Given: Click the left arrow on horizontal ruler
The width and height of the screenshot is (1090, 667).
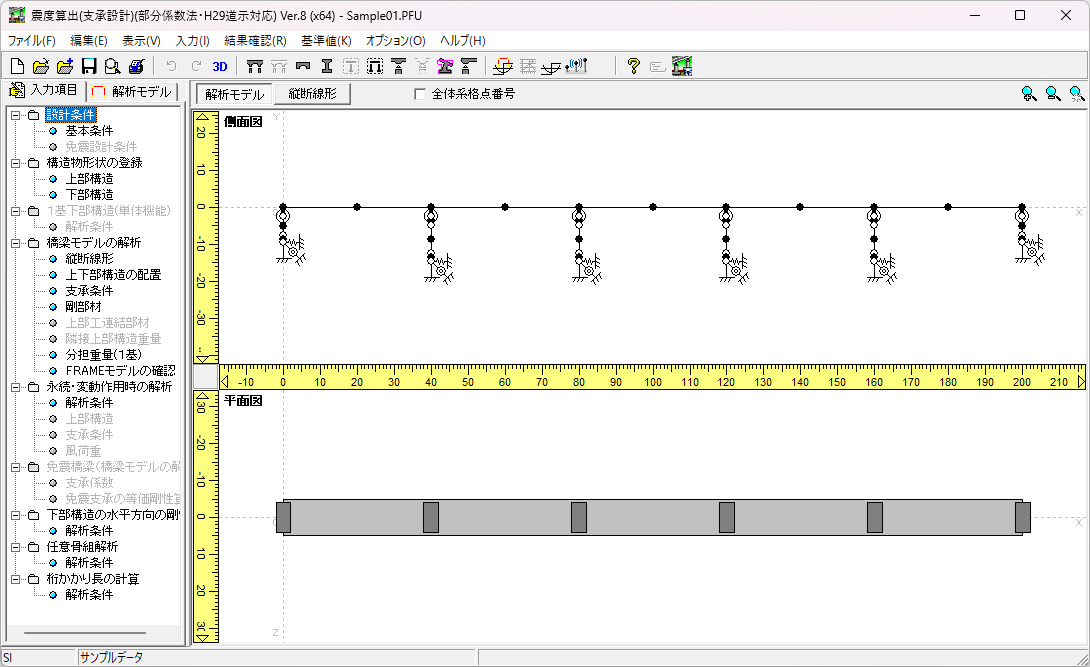Looking at the screenshot, I should (225, 381).
